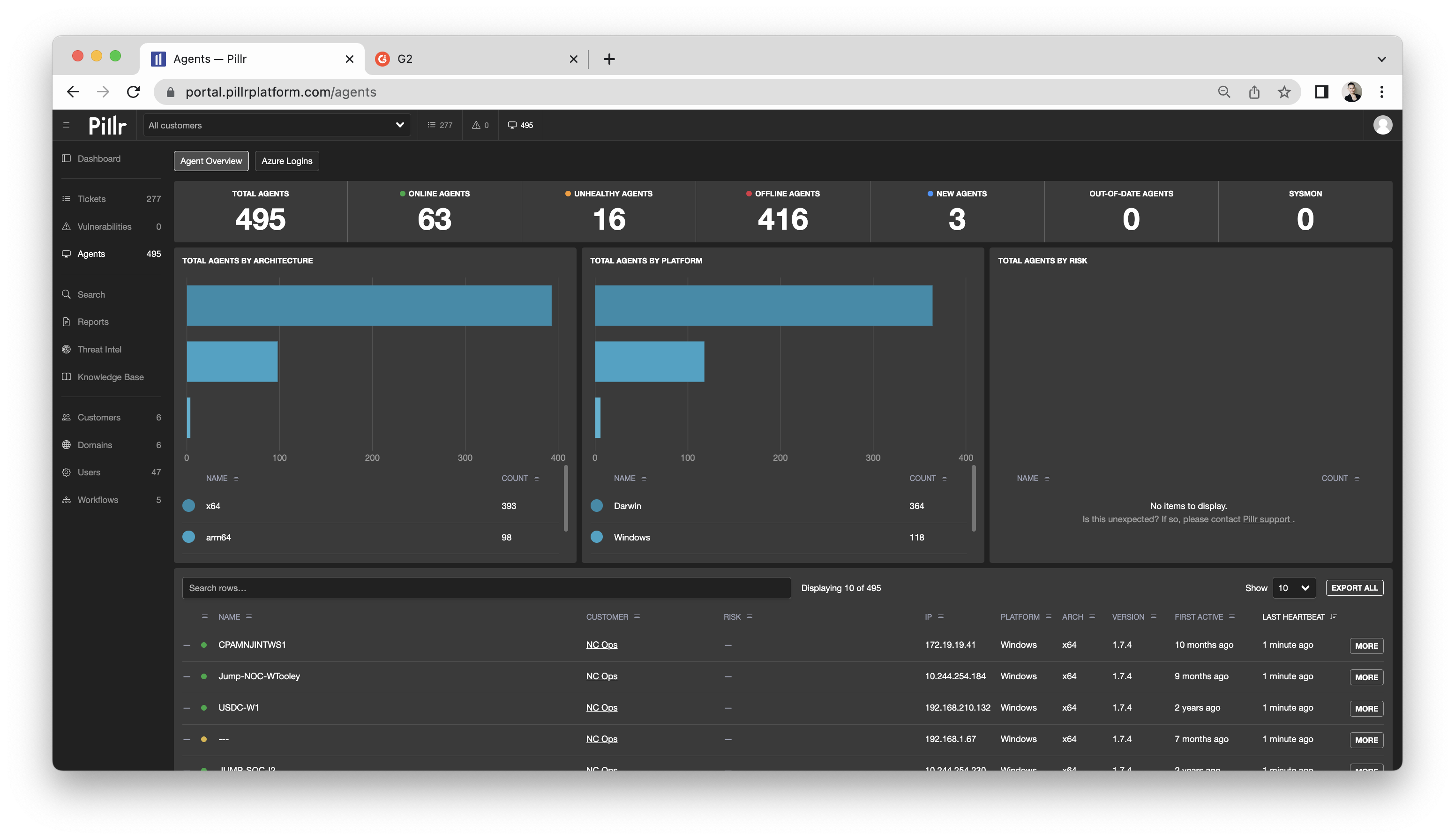Open Customer column filter menu
Image resolution: width=1455 pixels, height=840 pixels.
tap(637, 617)
